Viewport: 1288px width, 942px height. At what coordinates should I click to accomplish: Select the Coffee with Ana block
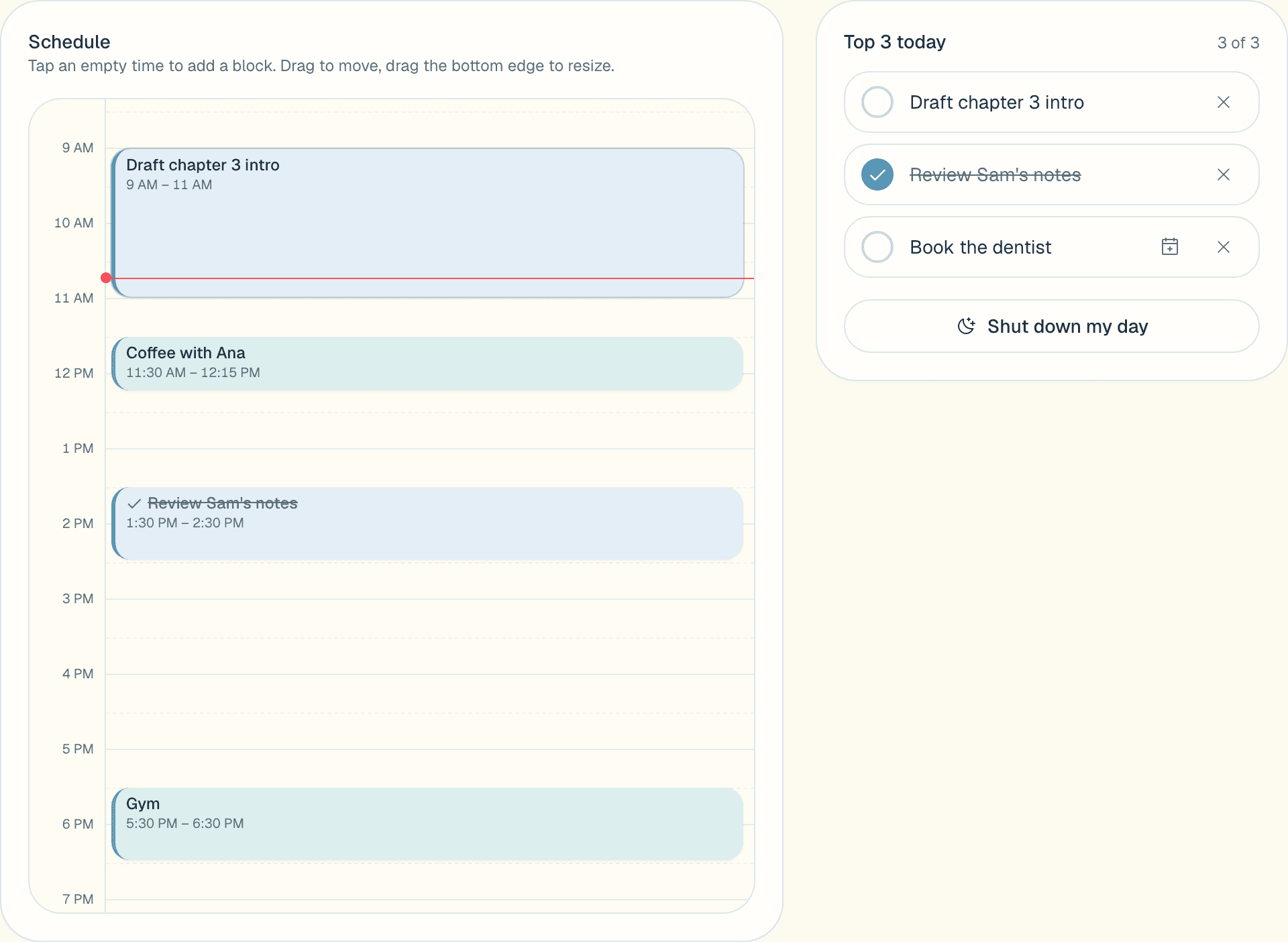[x=428, y=364]
